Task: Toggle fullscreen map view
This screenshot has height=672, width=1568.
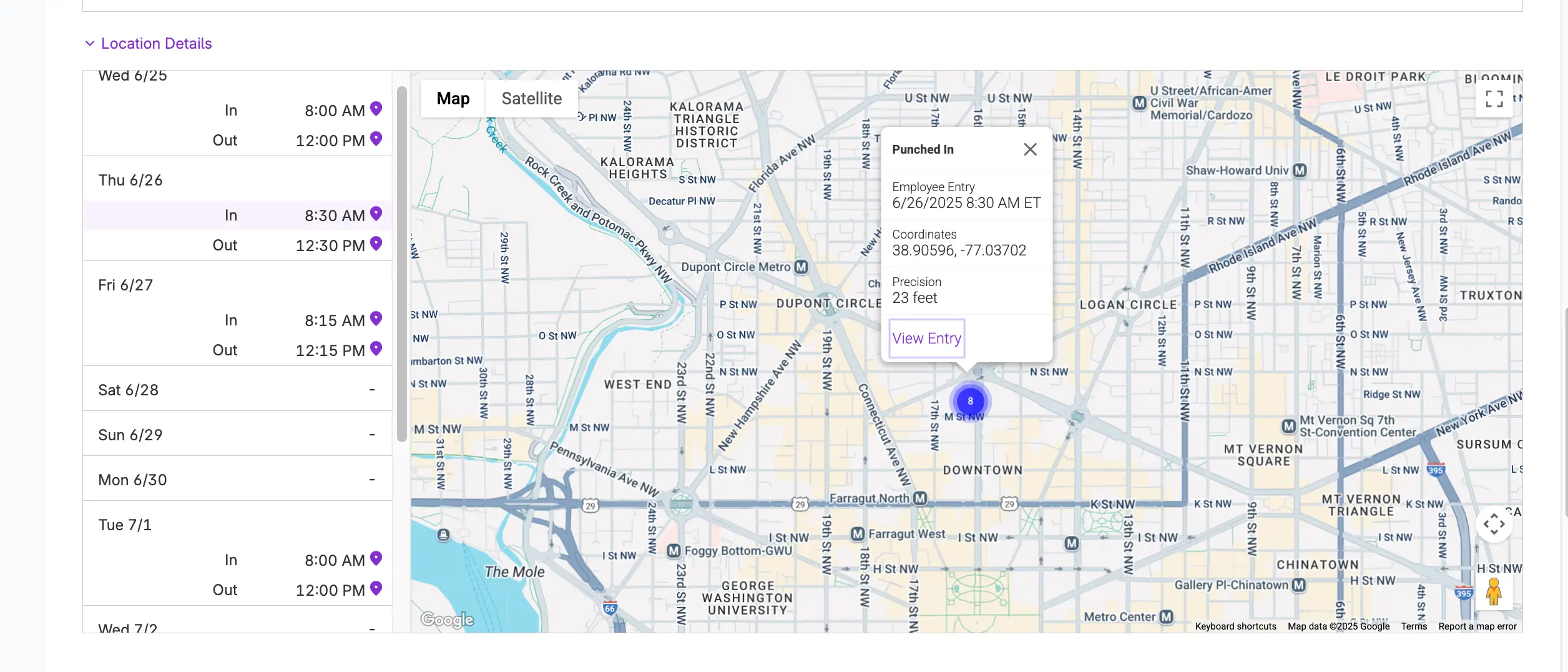Action: click(1494, 99)
